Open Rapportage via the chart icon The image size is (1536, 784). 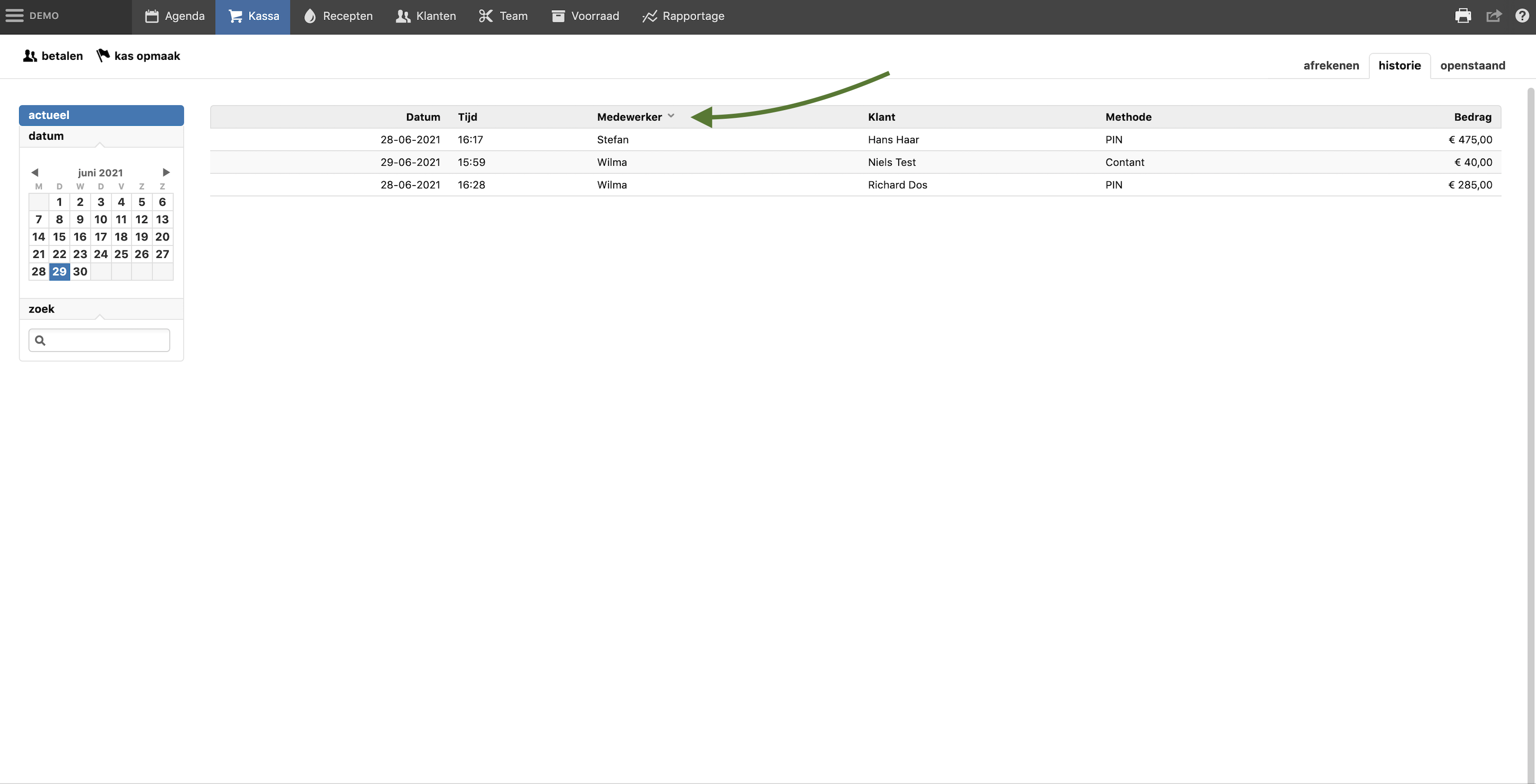pyautogui.click(x=649, y=16)
